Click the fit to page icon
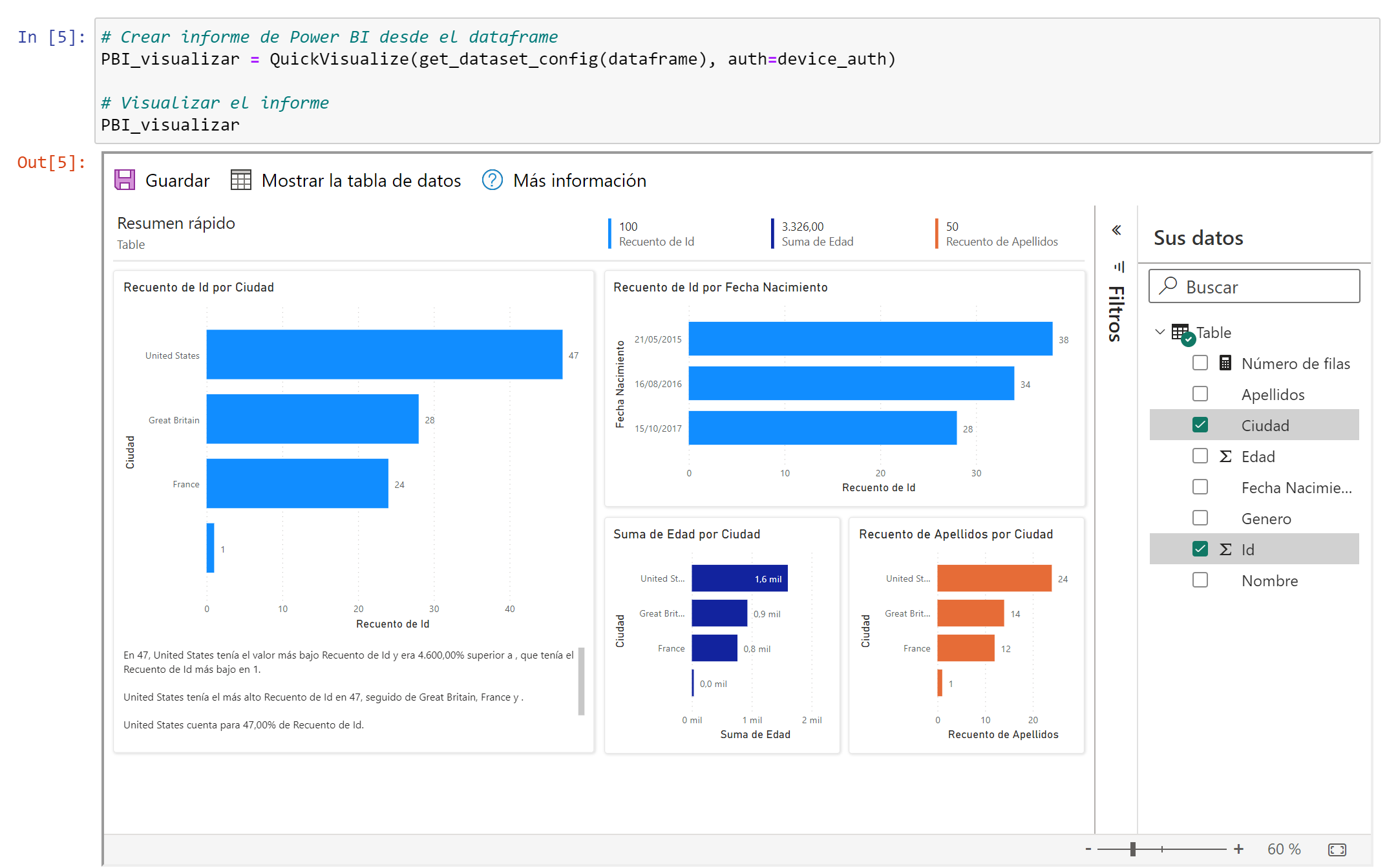This screenshot has width=1387, height=868. [1337, 849]
